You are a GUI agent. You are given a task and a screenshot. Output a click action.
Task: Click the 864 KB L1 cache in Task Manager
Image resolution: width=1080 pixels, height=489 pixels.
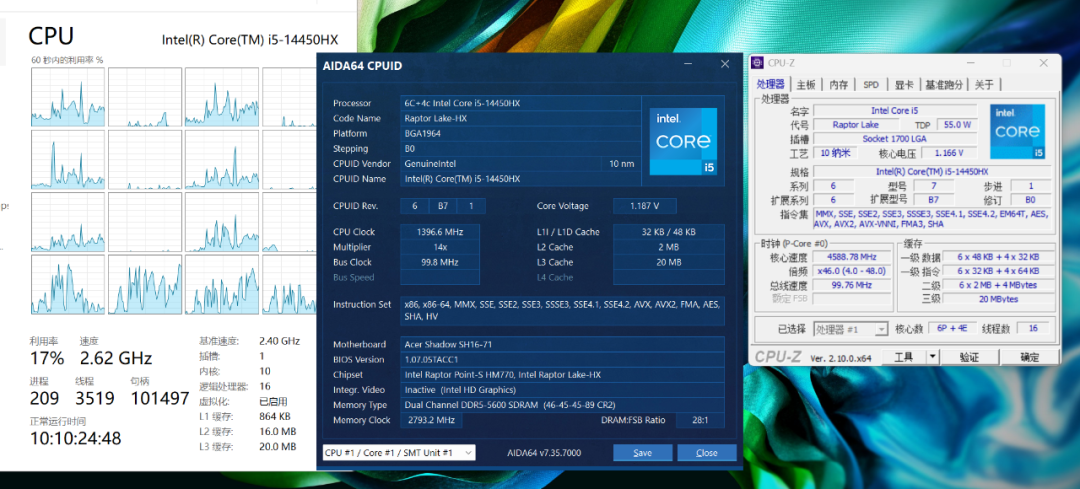(x=275, y=416)
